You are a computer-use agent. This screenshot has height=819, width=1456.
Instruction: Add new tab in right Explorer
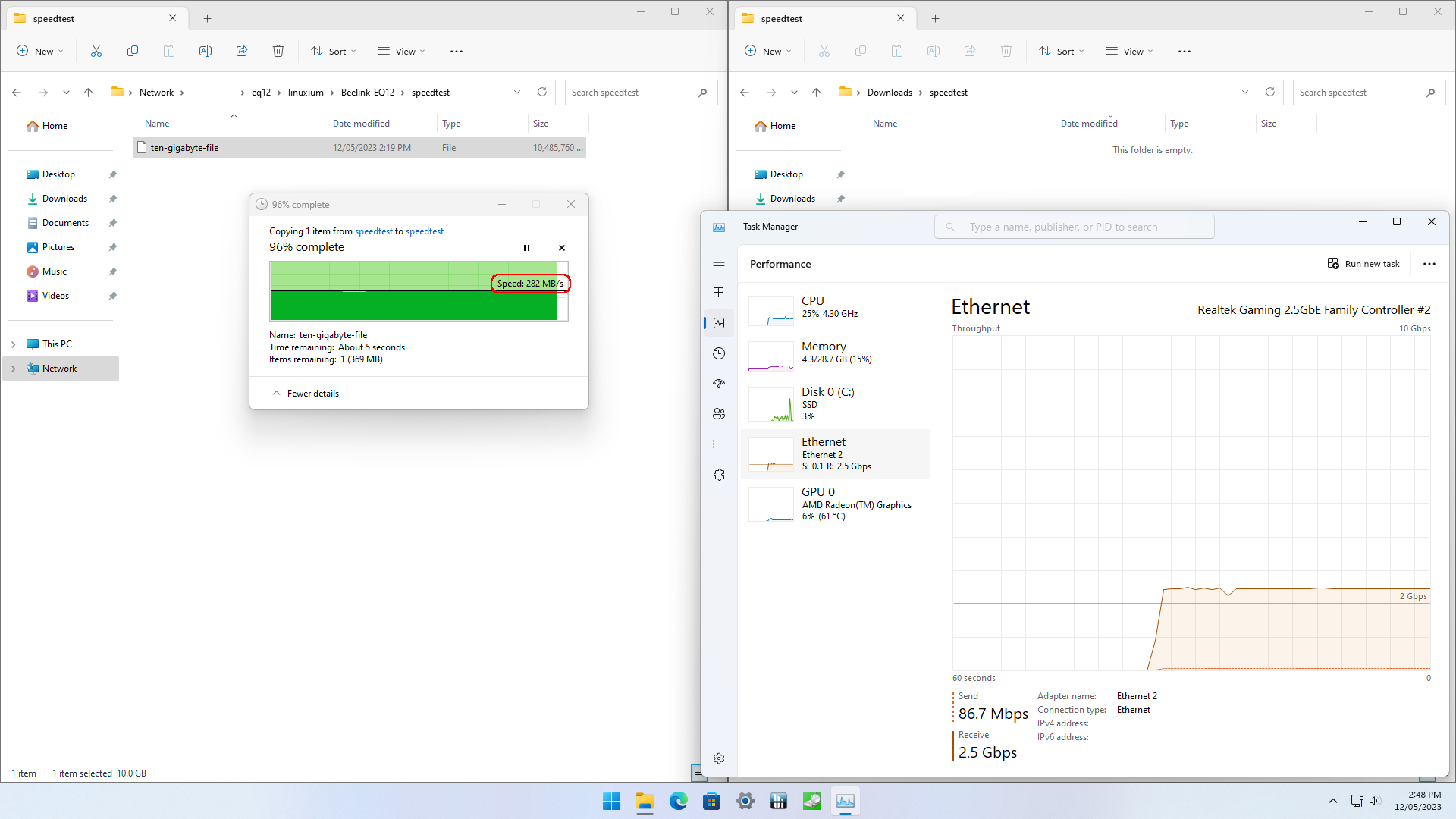pyautogui.click(x=935, y=18)
